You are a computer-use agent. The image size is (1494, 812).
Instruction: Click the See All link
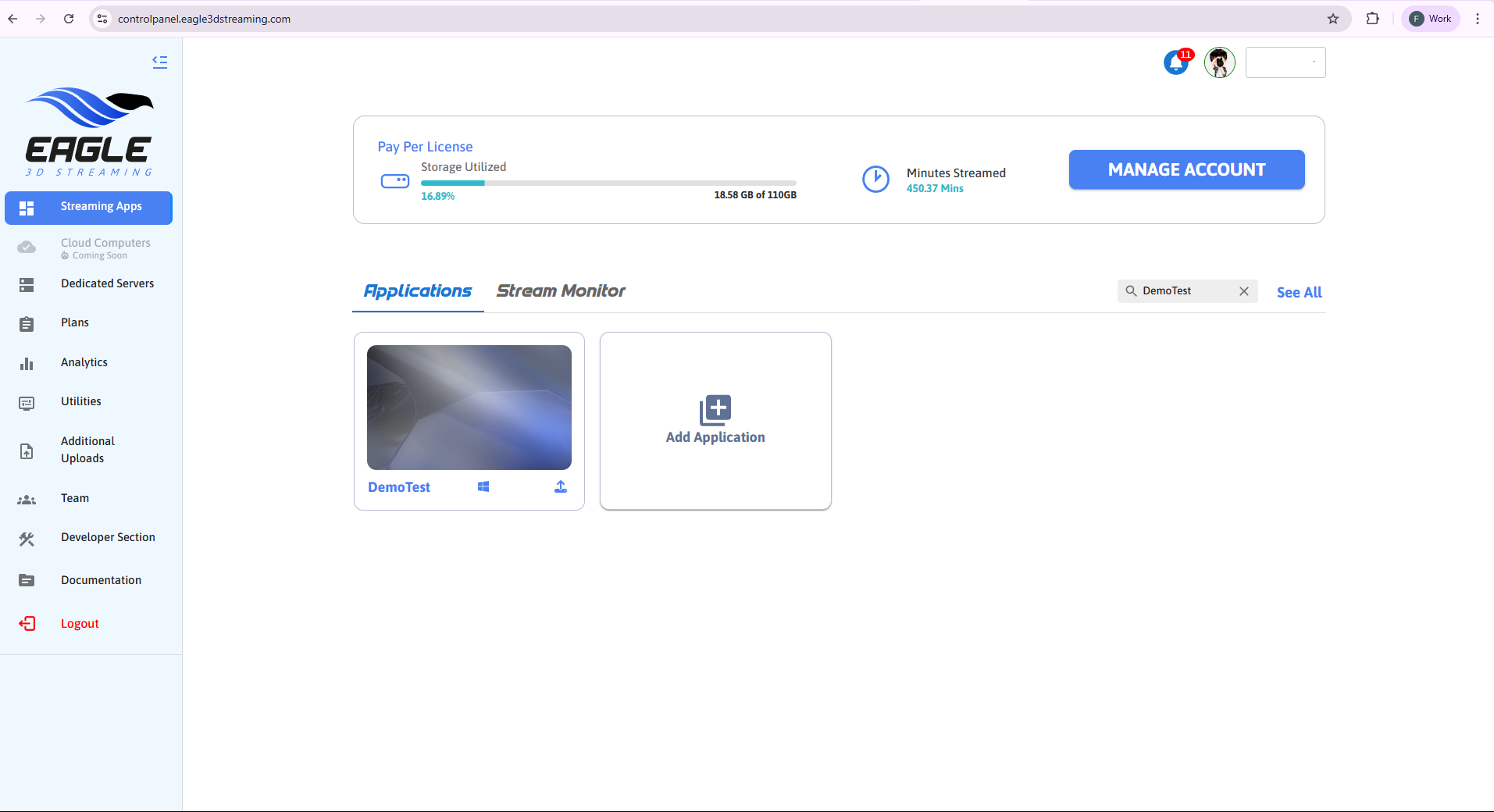pos(1299,292)
